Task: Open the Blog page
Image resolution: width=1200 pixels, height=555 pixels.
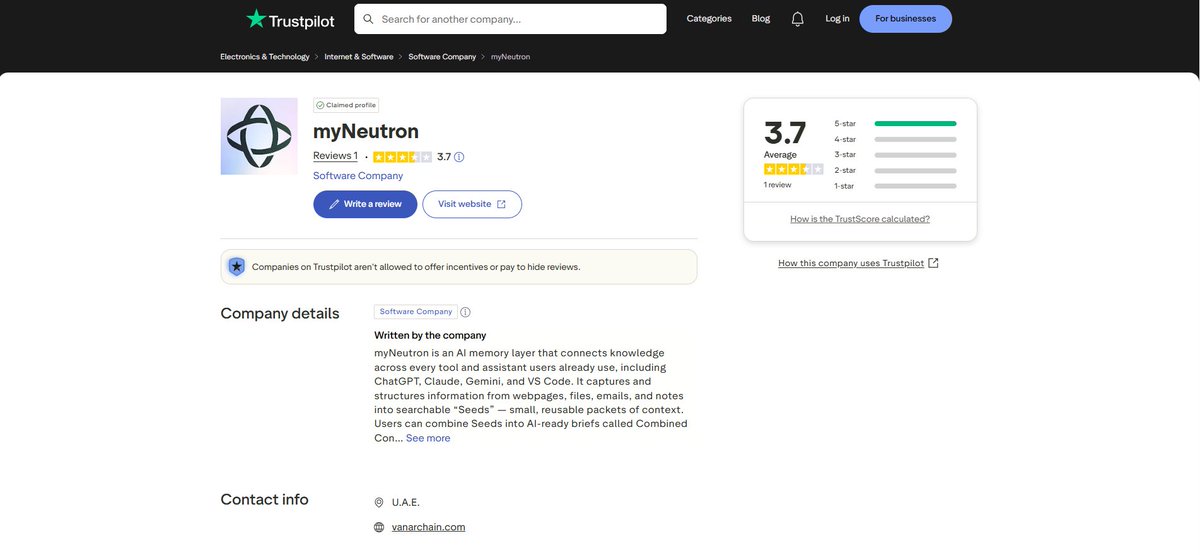Action: [x=761, y=19]
